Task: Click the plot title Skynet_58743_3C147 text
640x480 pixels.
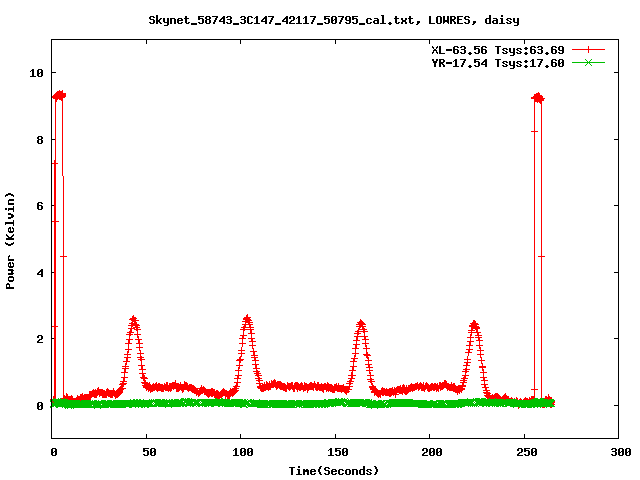Action: click(x=333, y=20)
